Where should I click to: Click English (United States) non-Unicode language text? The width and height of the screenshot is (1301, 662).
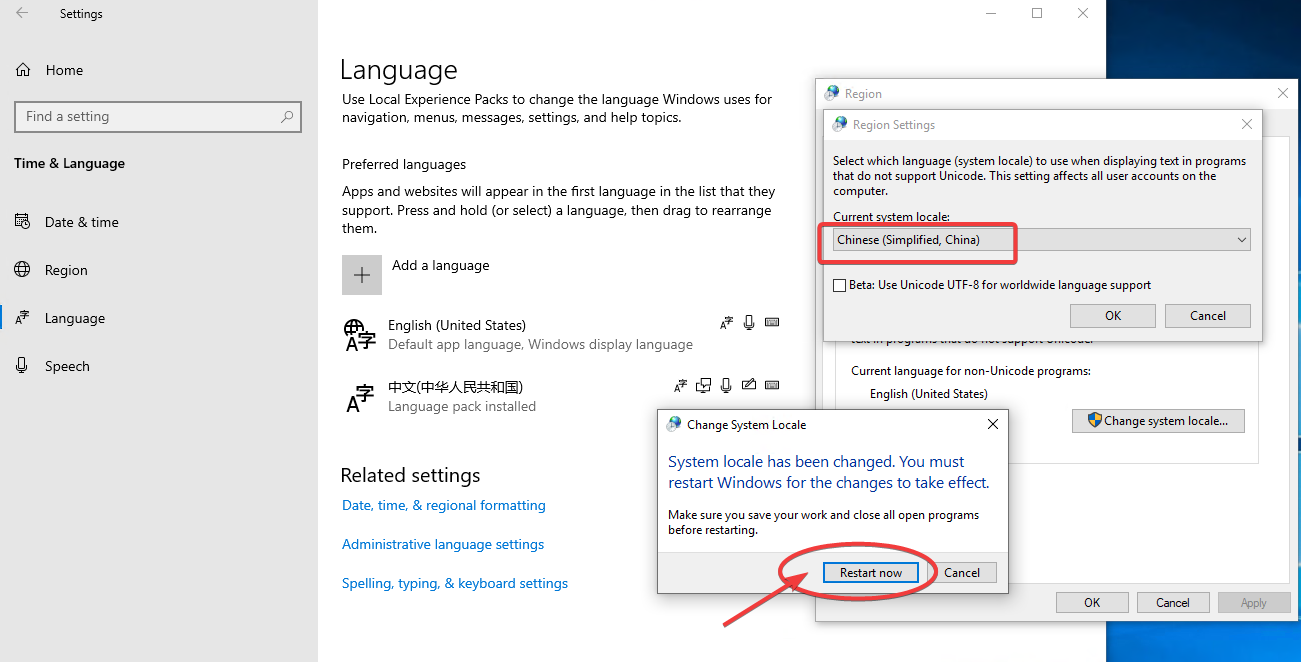coord(929,394)
